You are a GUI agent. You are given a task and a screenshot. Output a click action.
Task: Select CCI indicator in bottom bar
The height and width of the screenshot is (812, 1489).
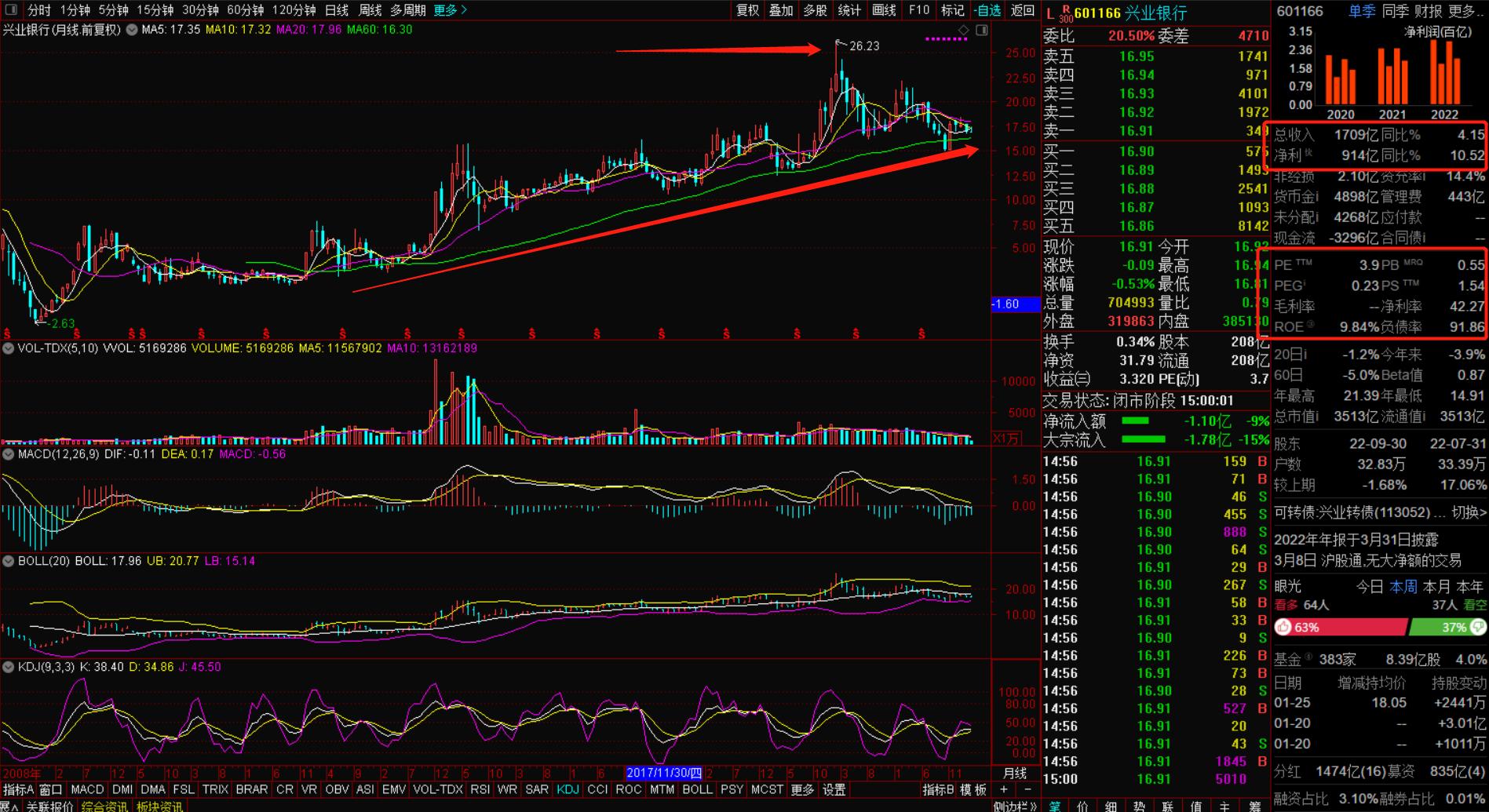click(x=597, y=789)
